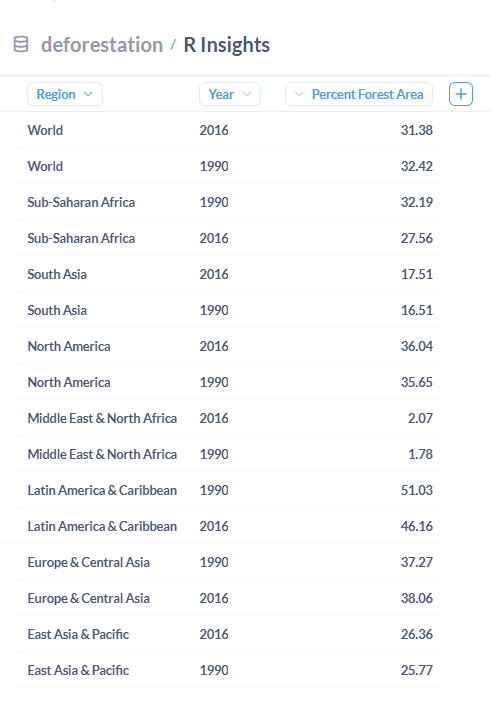The image size is (491, 719).
Task: Click the chevron before Percent Forest Area
Action: (299, 94)
